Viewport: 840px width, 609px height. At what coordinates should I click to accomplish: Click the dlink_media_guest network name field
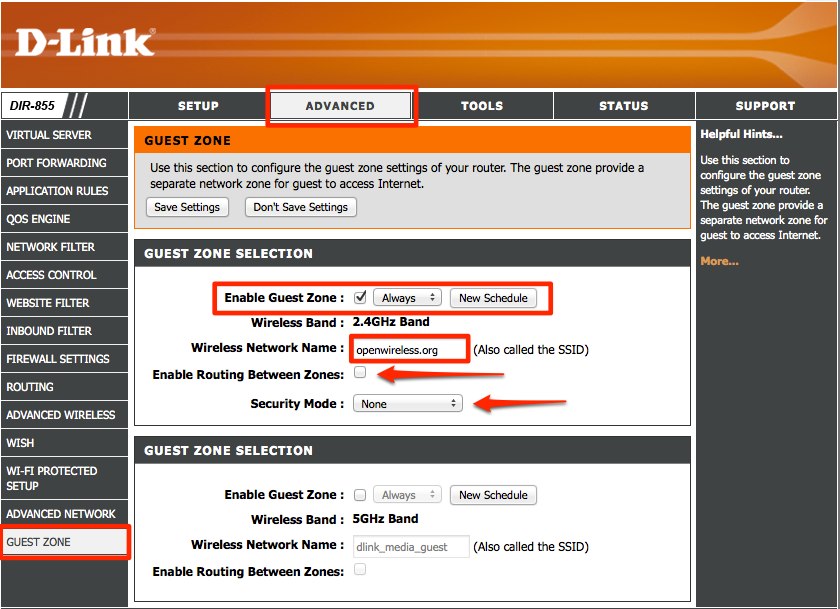(411, 547)
